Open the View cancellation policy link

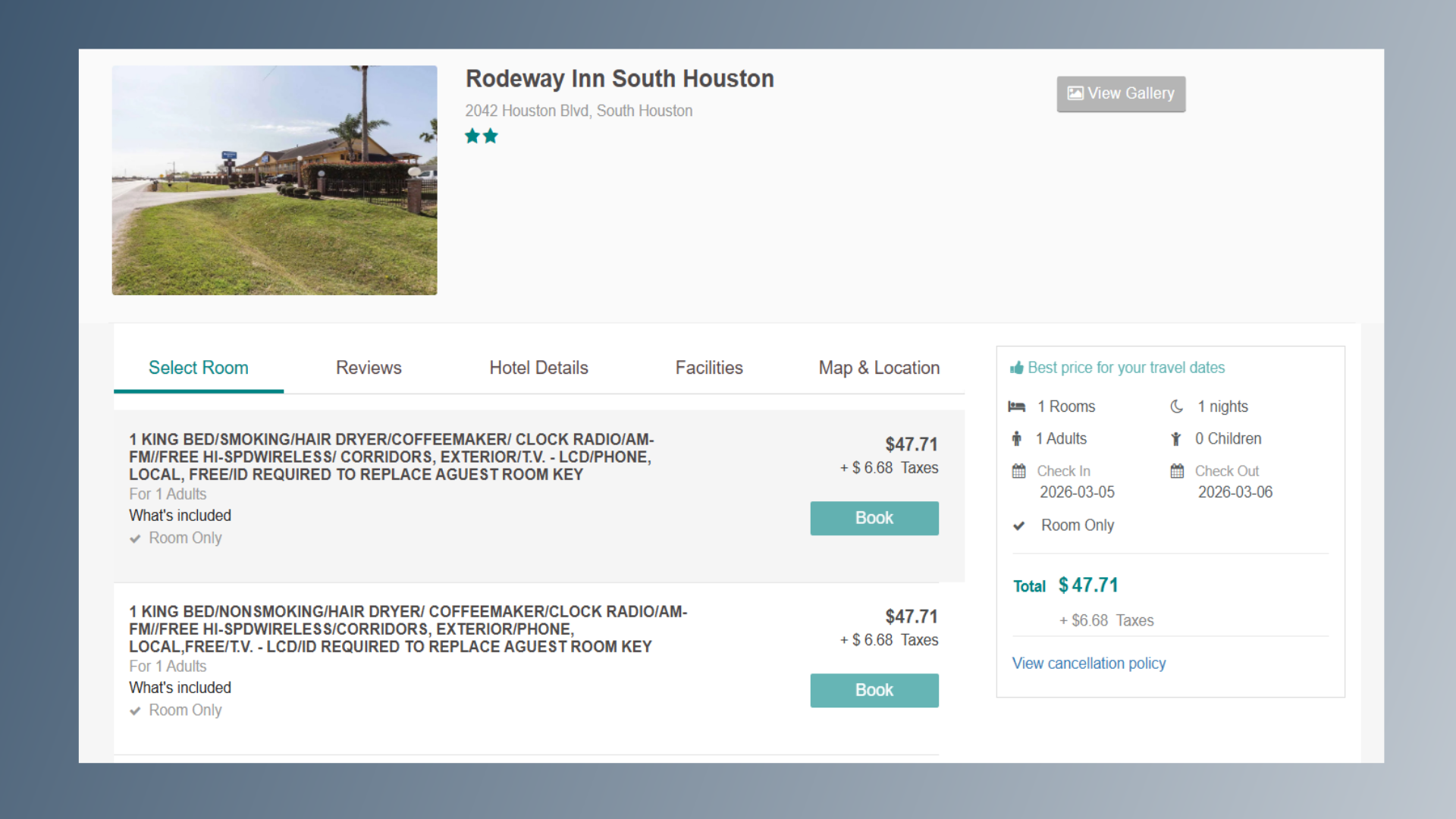[1088, 664]
